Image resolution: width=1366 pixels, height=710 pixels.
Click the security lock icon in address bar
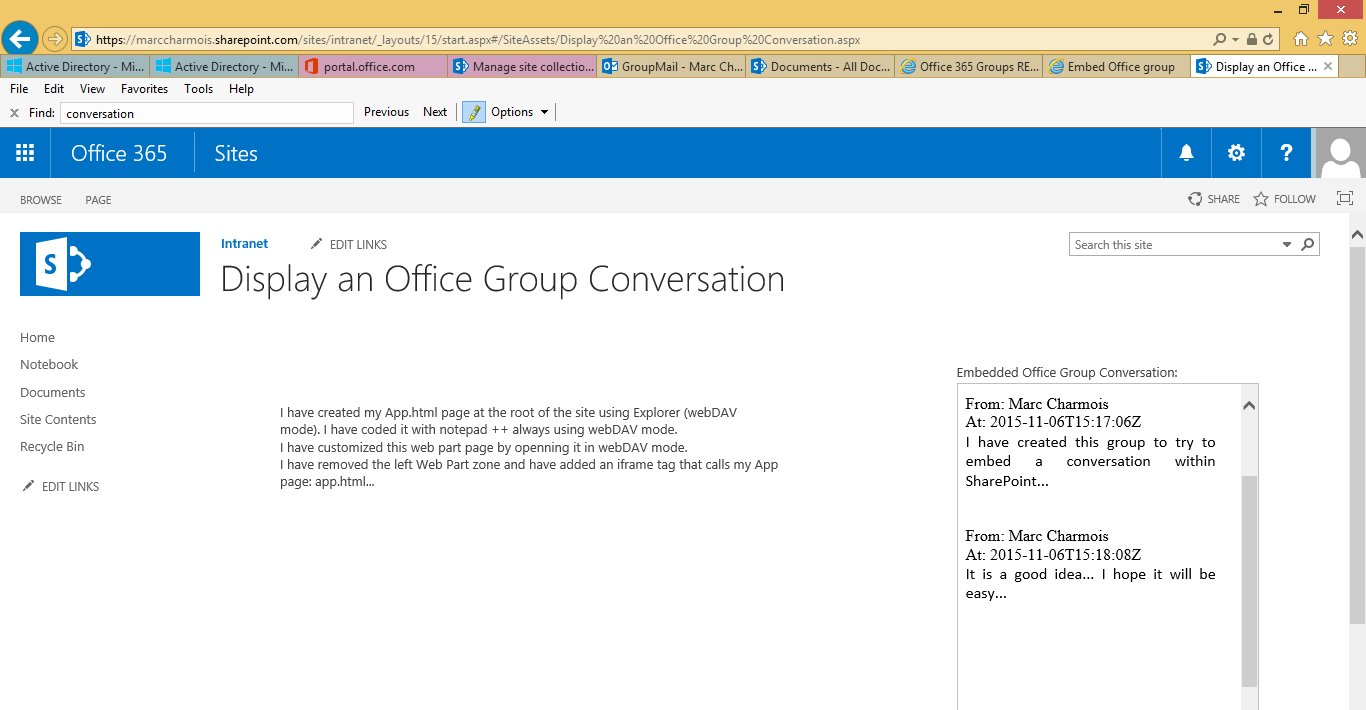[x=1252, y=40]
